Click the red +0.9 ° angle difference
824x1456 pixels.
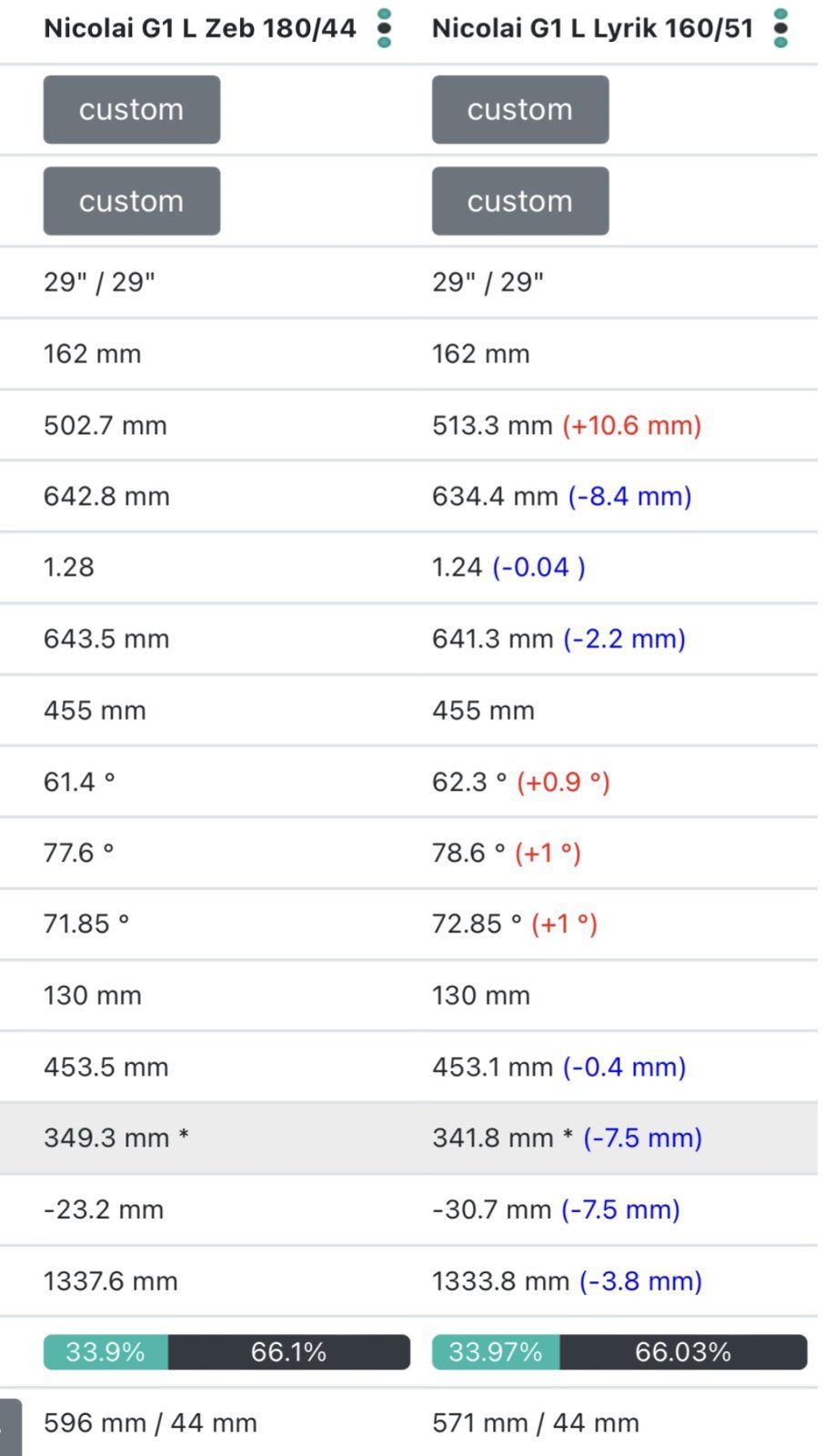click(563, 782)
